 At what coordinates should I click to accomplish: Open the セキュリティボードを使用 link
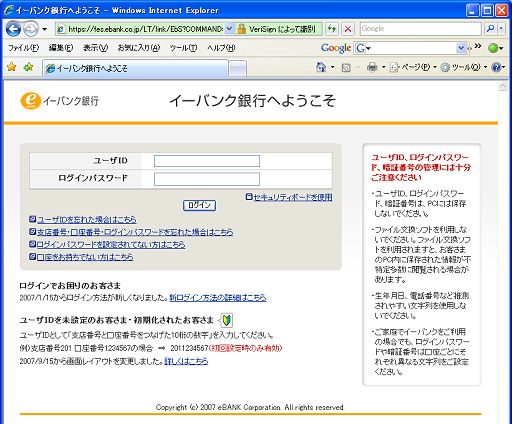293,197
